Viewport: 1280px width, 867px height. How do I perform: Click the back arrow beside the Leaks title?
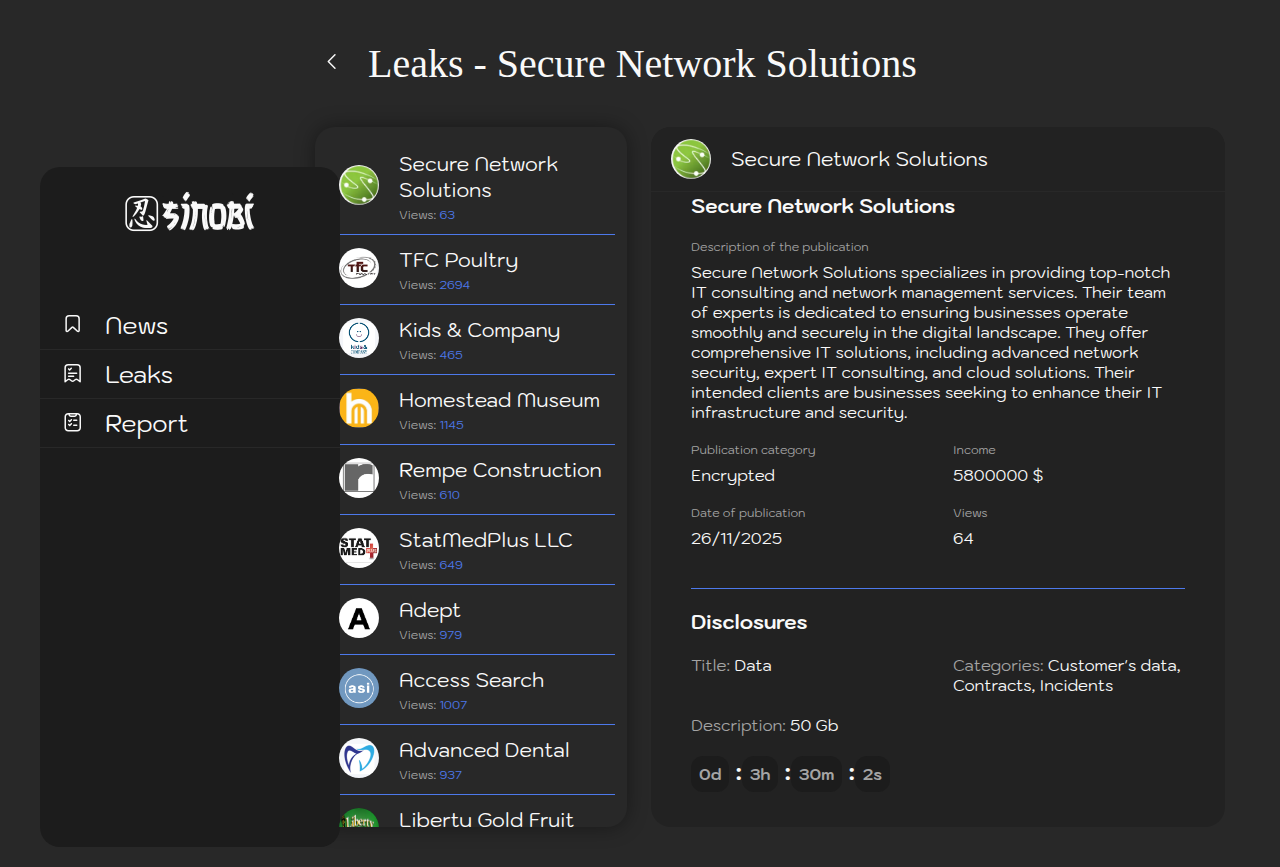(x=332, y=62)
